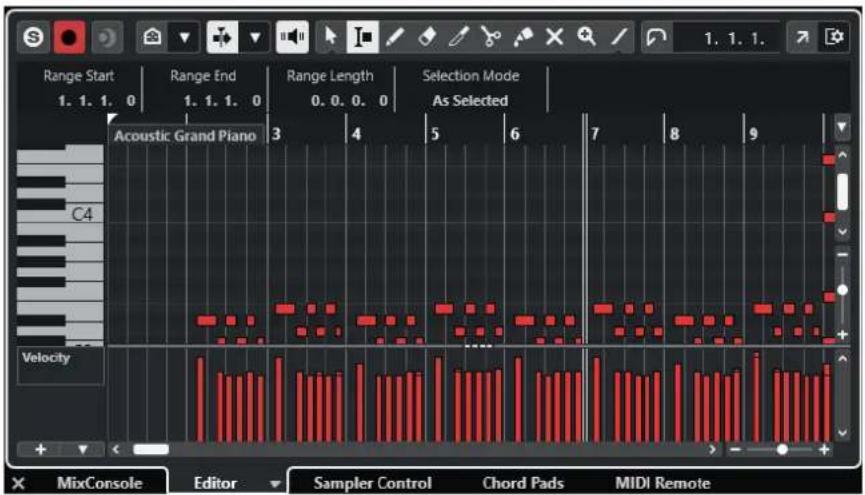Edit the Range Length value
The height and width of the screenshot is (495, 865).
click(x=349, y=100)
